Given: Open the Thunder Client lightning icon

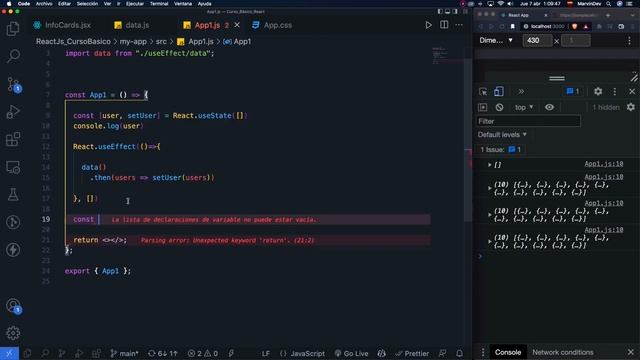Looking at the screenshot, I should pyautogui.click(x=13, y=250).
